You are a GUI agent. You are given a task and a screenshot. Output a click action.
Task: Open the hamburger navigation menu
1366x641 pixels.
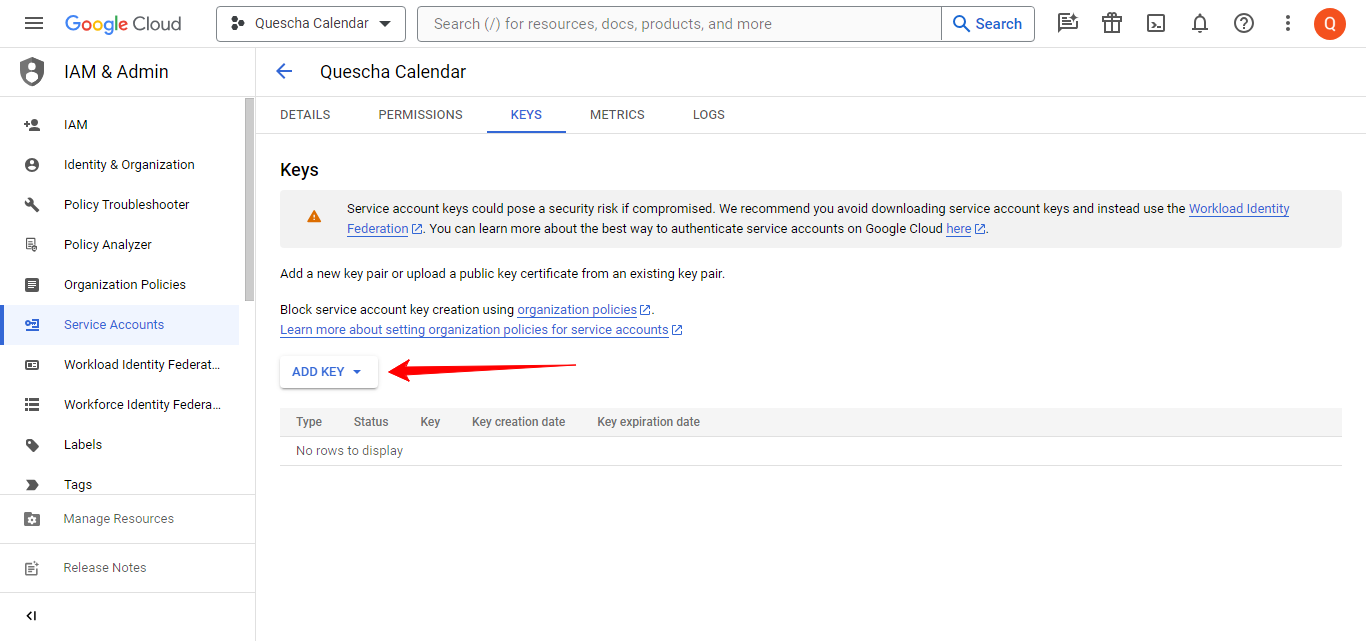point(34,24)
